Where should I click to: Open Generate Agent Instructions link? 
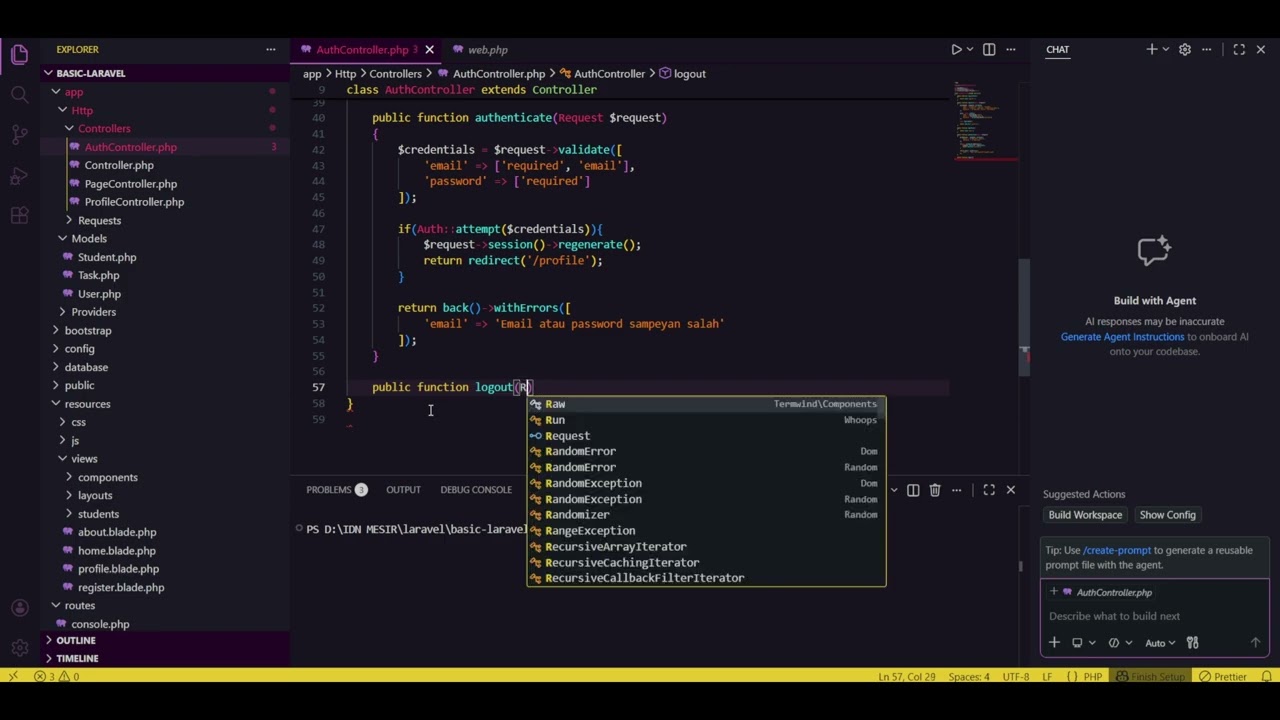coord(1122,337)
